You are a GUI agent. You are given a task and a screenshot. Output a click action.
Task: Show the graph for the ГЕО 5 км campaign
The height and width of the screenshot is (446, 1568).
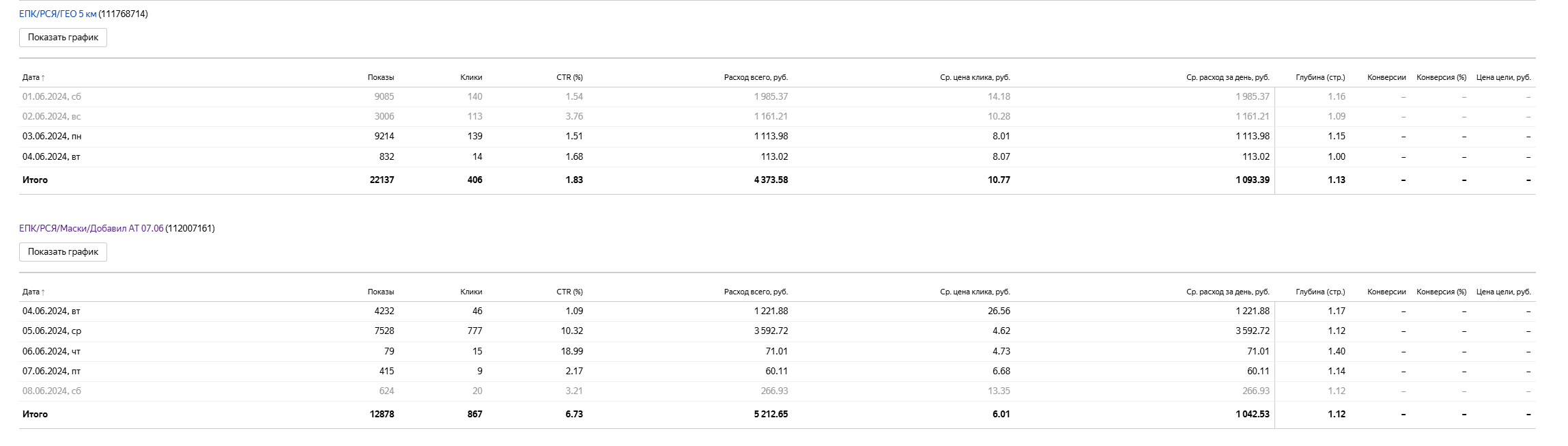click(63, 38)
